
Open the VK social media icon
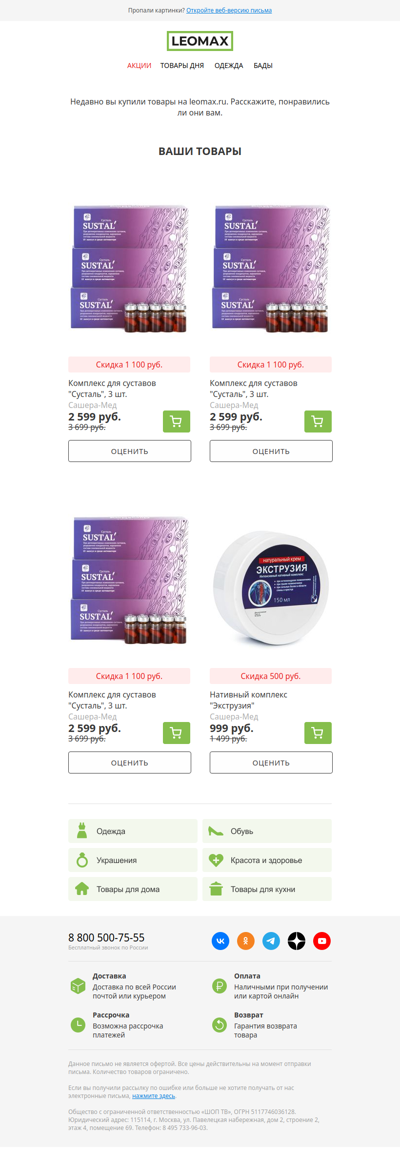(221, 941)
